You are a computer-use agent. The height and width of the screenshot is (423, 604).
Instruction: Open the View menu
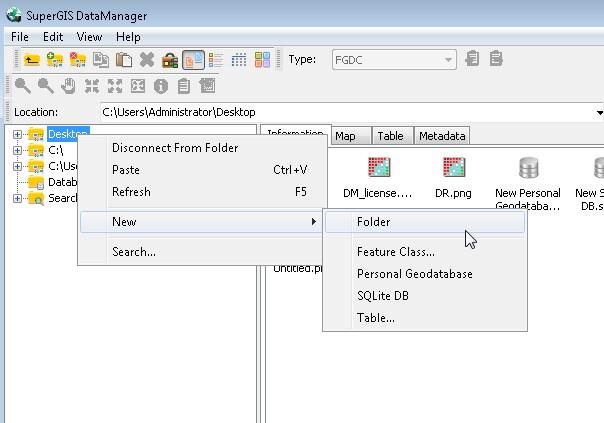pyautogui.click(x=89, y=37)
